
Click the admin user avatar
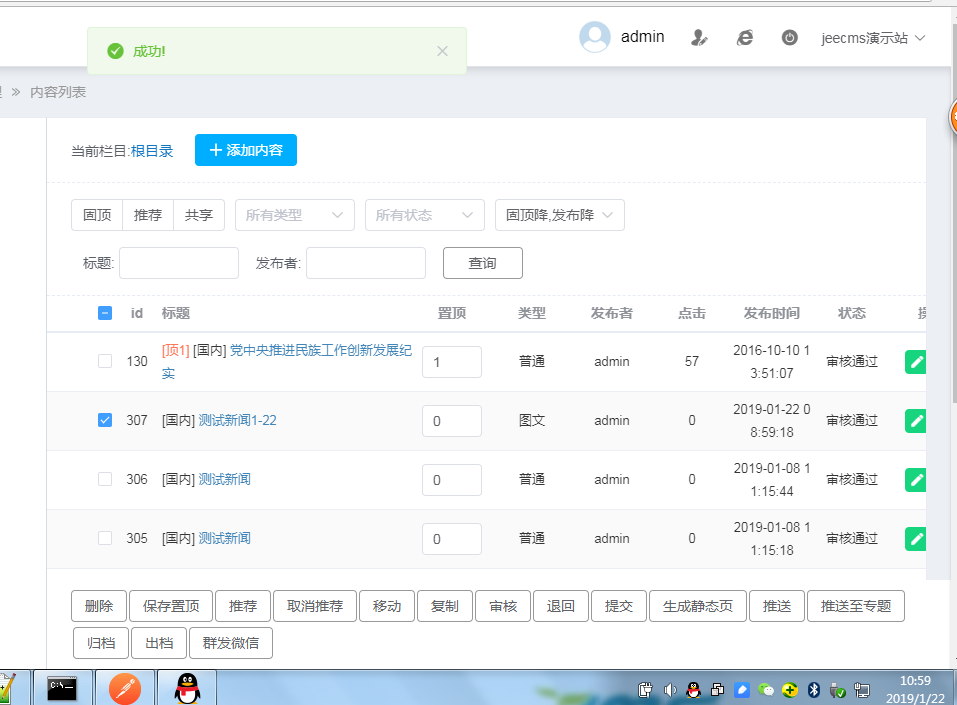pyautogui.click(x=595, y=37)
